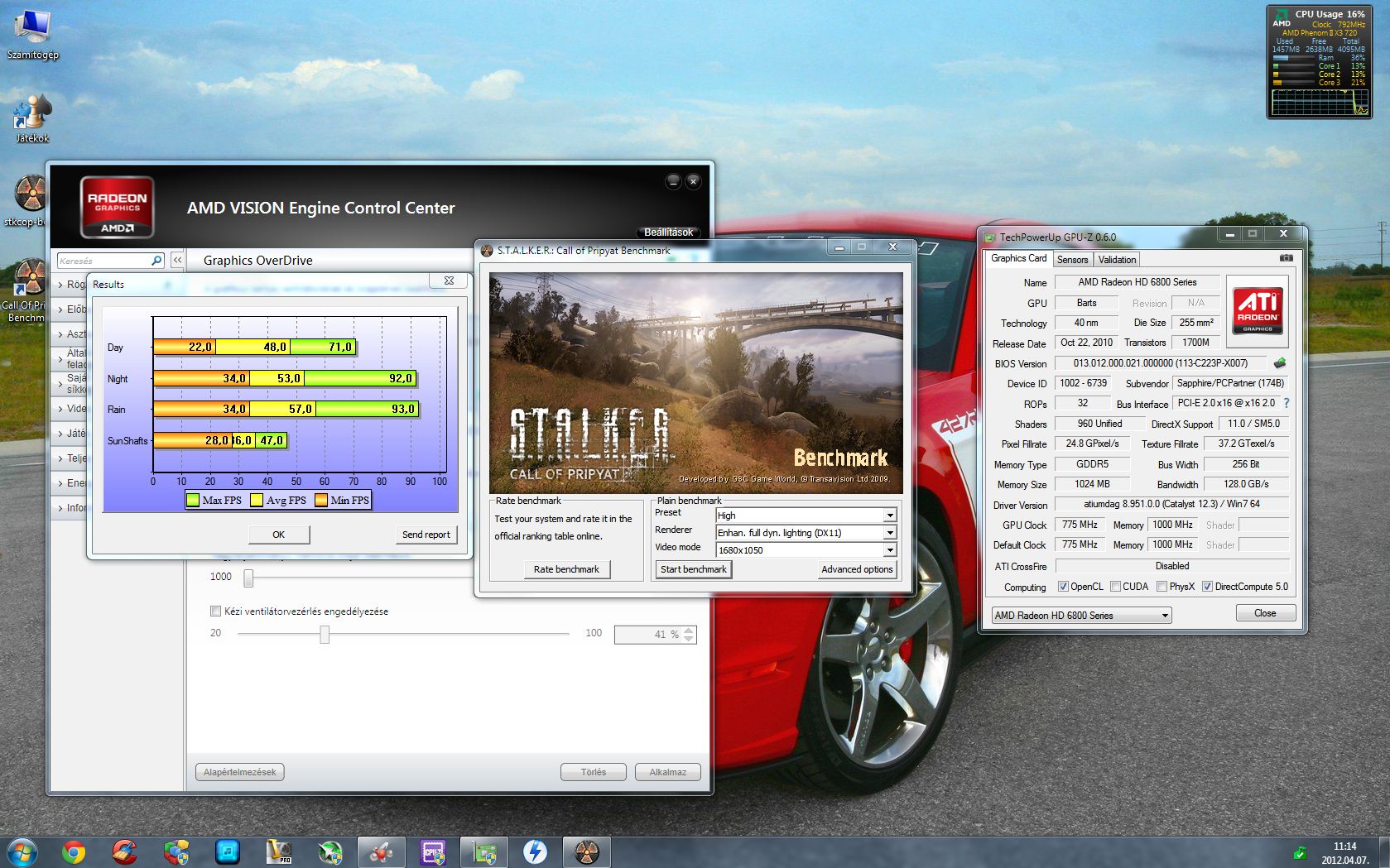Screen dimensions: 1390x868
Task: Click the GPU-Z BIOS save chip icon
Action: [x=1280, y=363]
